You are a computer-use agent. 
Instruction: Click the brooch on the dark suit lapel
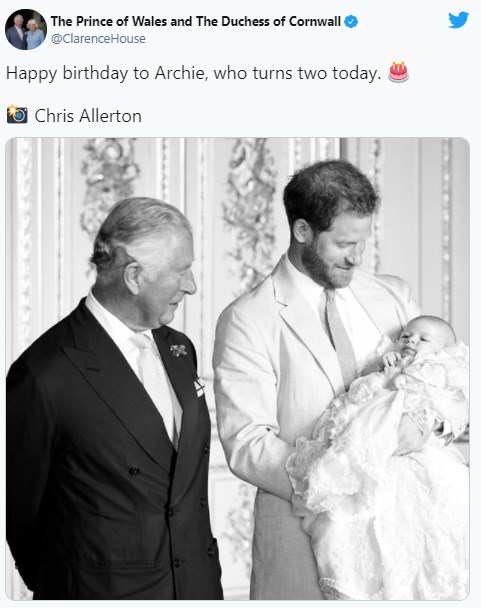pyautogui.click(x=178, y=350)
